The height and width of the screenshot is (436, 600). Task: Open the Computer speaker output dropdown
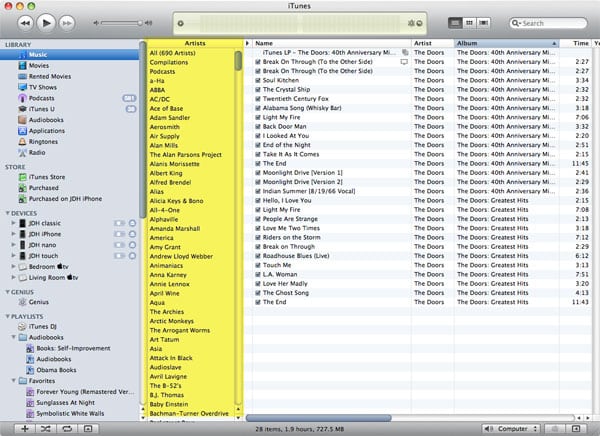[511, 428]
